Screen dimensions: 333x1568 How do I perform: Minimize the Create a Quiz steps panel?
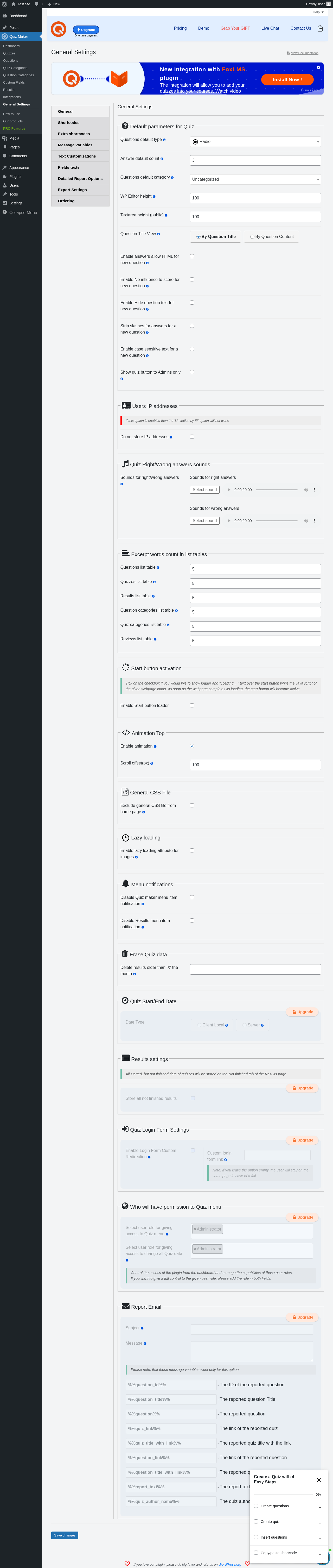[x=309, y=1480]
